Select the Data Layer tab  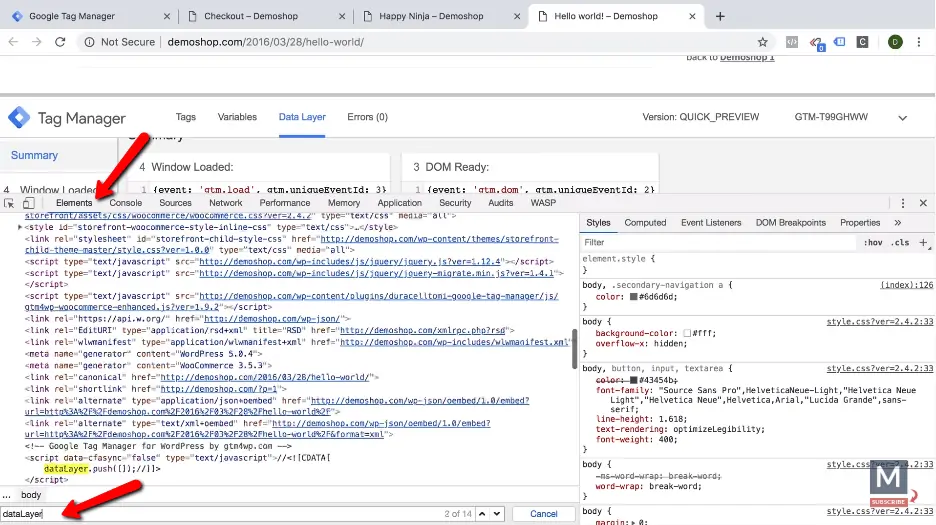(302, 117)
